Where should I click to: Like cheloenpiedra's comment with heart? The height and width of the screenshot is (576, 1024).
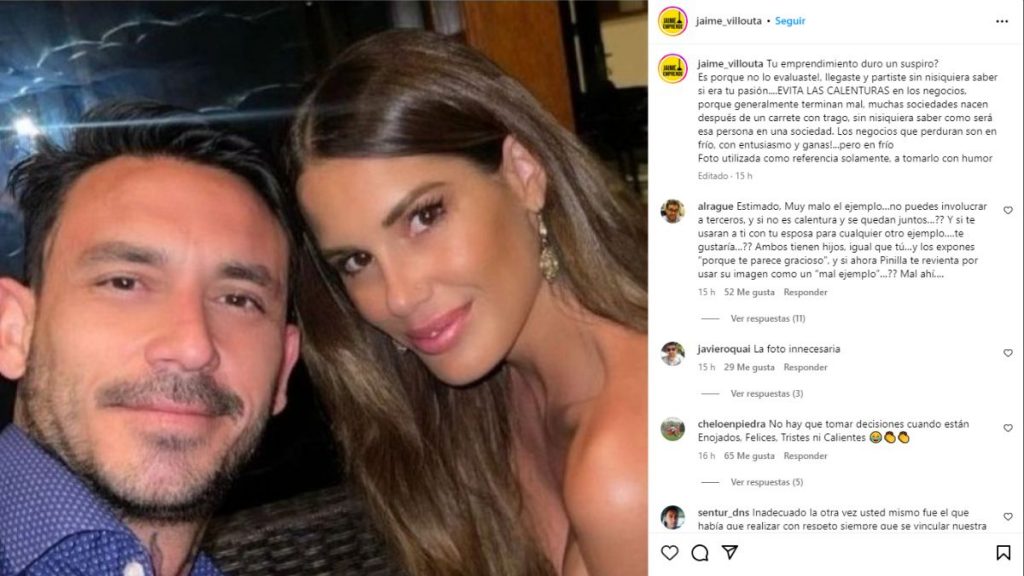1008,428
